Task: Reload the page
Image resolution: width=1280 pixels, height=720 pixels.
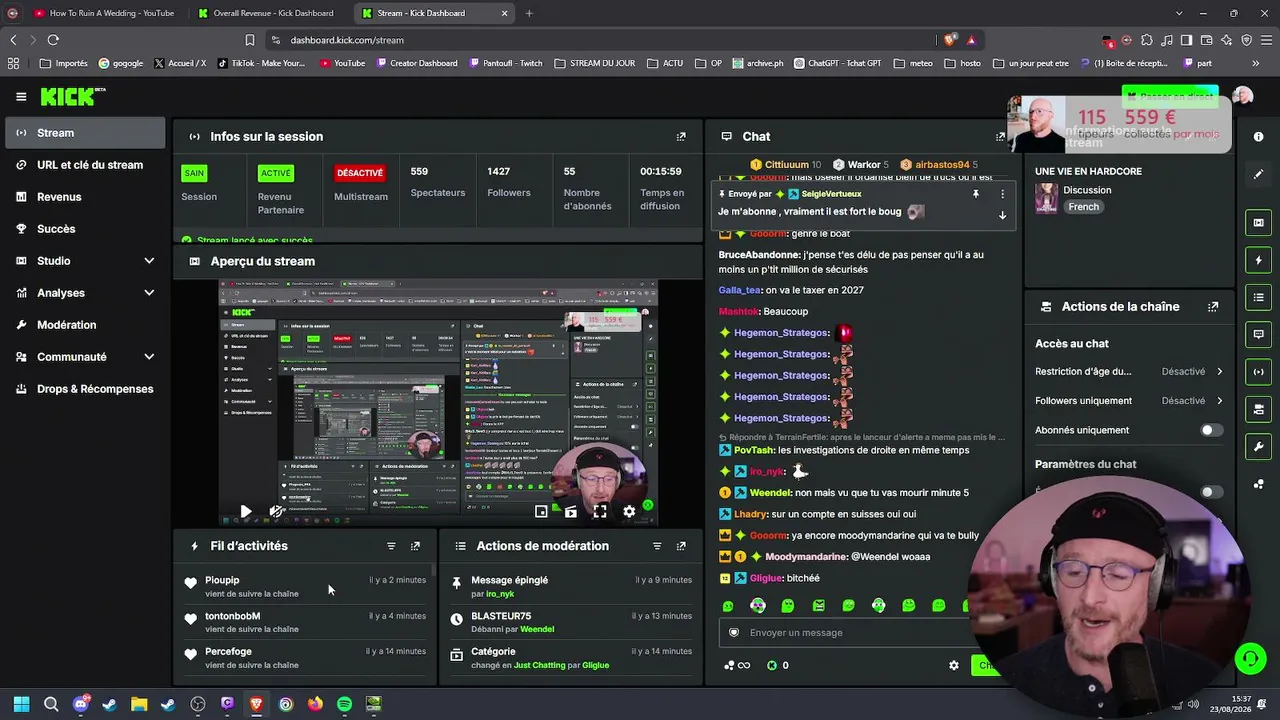Action: tap(53, 40)
